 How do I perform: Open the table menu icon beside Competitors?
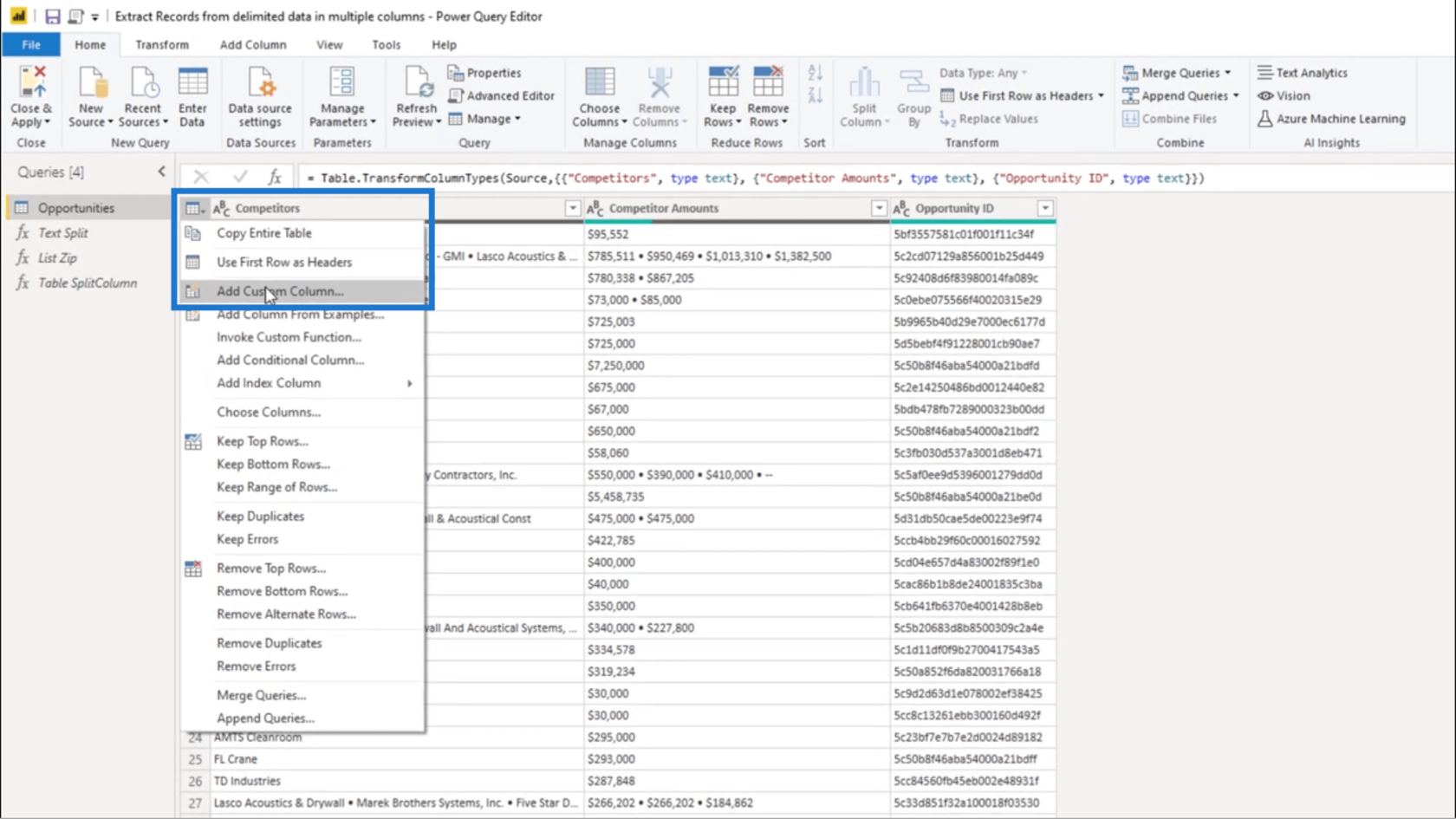194,208
